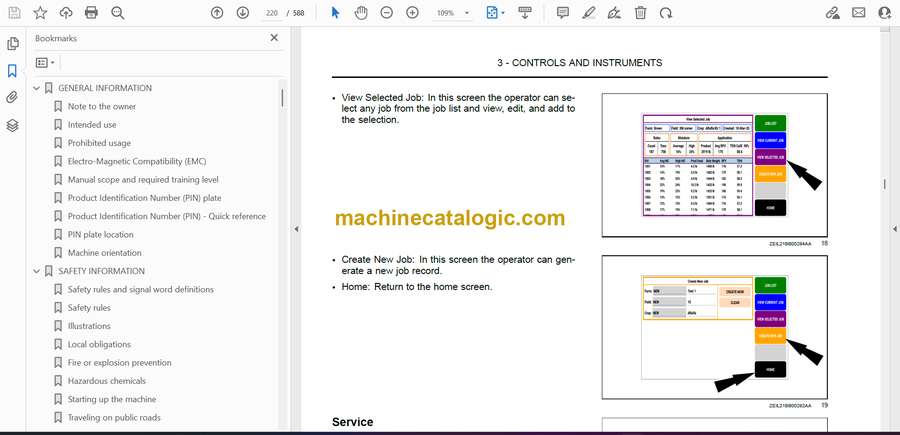Collapse the GENERAL INFORMATION bookmark section
900x435 pixels.
pyautogui.click(x=37, y=88)
